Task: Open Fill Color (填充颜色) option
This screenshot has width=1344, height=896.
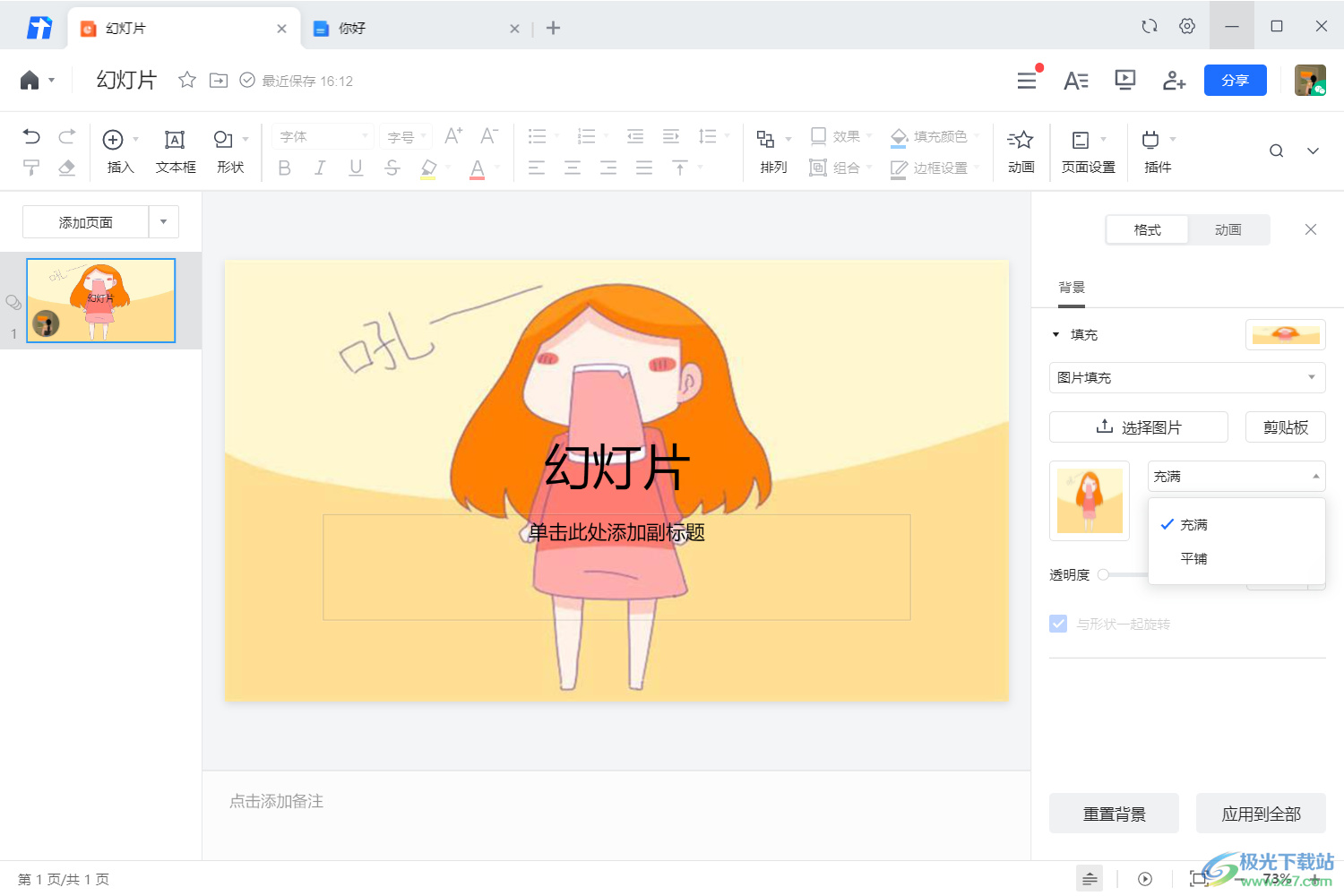Action: point(934,136)
